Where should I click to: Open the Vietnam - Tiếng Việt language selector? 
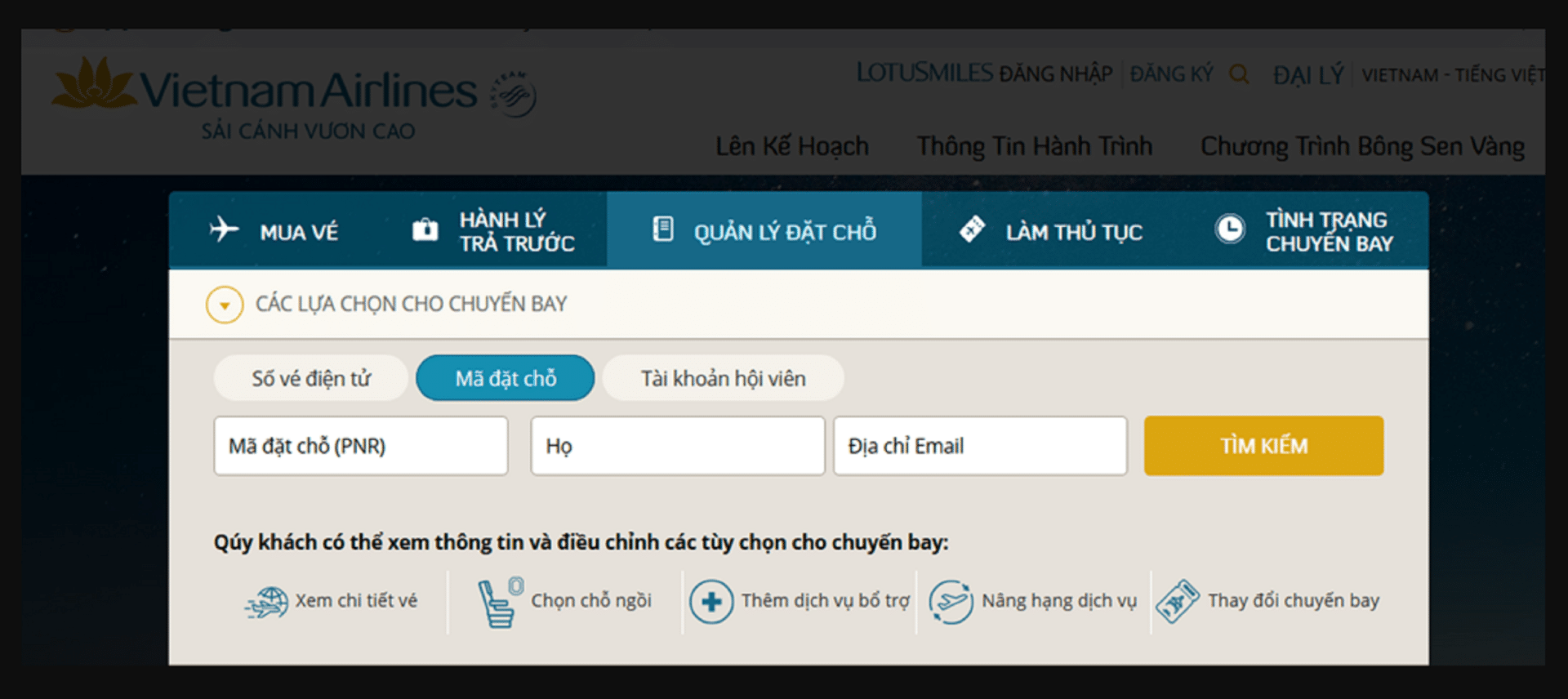pyautogui.click(x=1452, y=75)
